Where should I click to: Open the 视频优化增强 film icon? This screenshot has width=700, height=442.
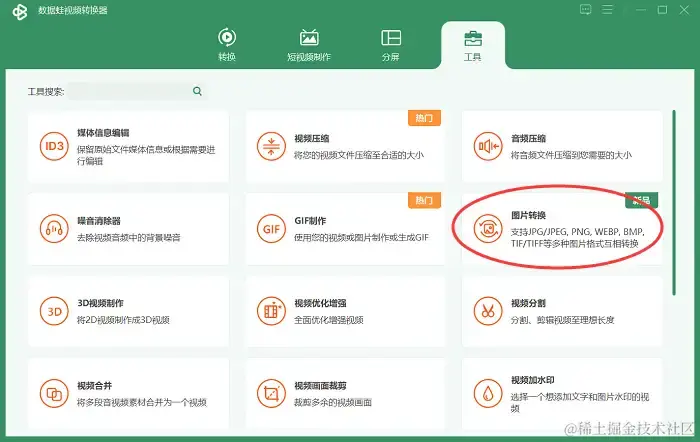point(271,311)
